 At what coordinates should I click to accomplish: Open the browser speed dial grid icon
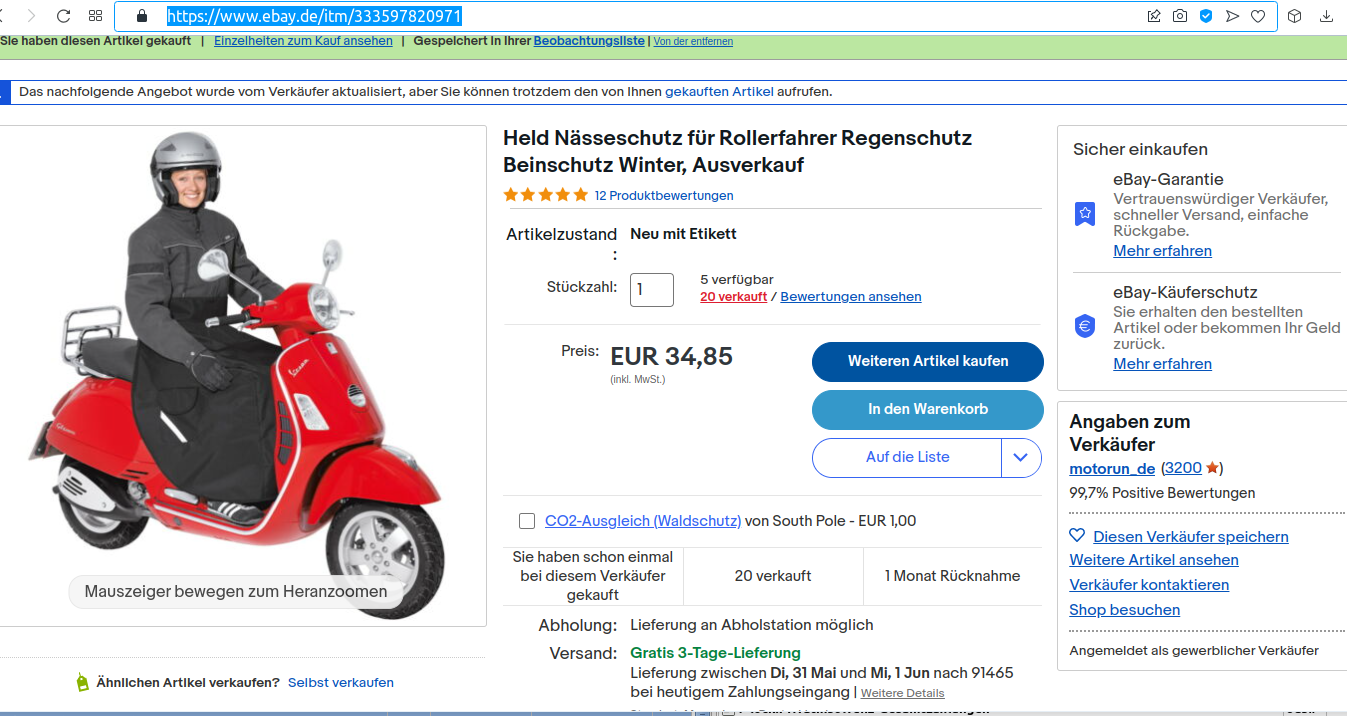tap(95, 16)
